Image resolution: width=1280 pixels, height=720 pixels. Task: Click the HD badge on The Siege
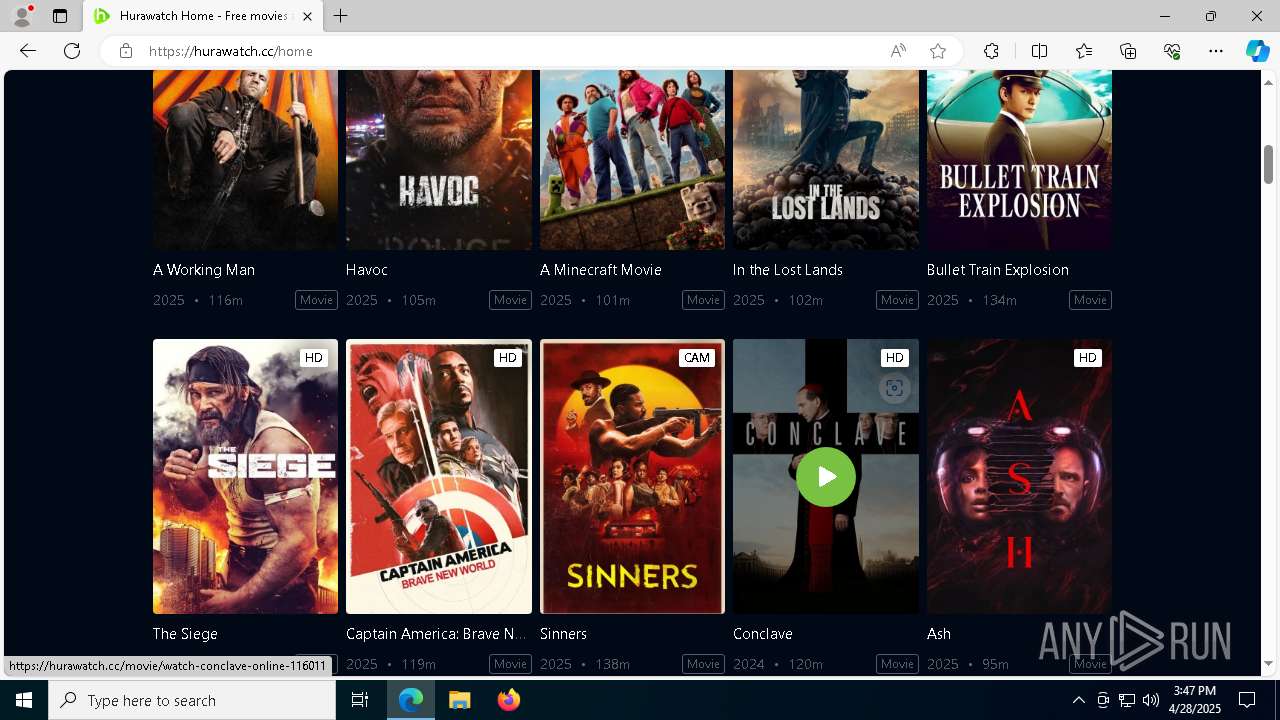(314, 358)
